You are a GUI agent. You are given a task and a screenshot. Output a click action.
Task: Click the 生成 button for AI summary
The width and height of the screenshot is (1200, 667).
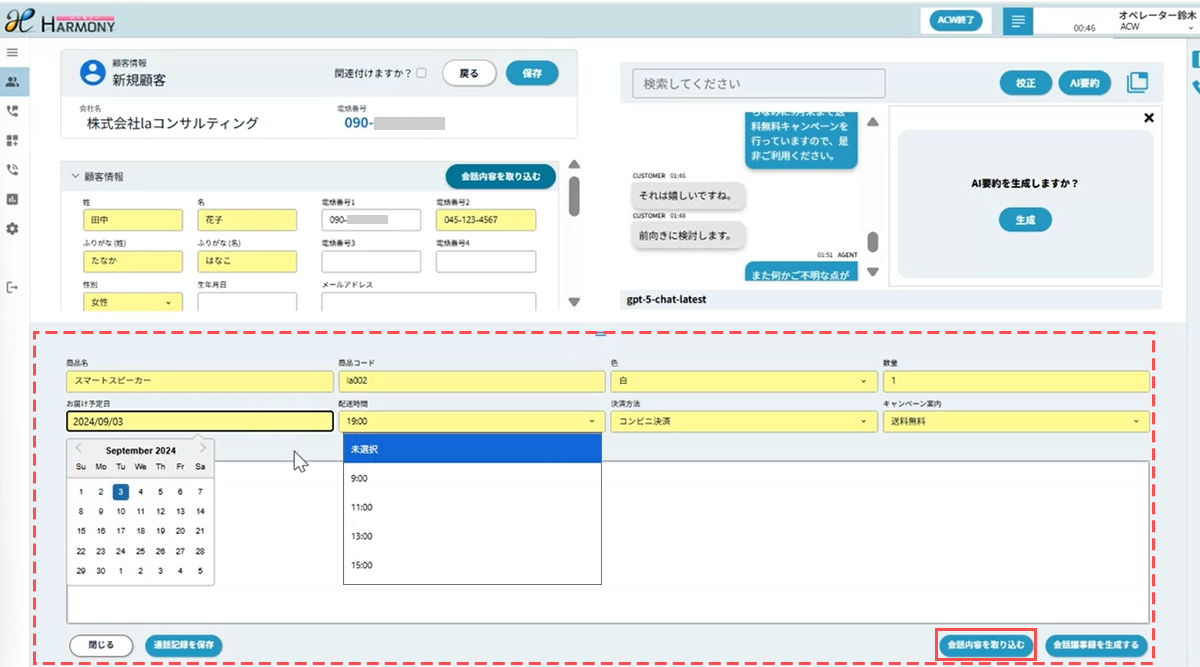coord(1025,219)
